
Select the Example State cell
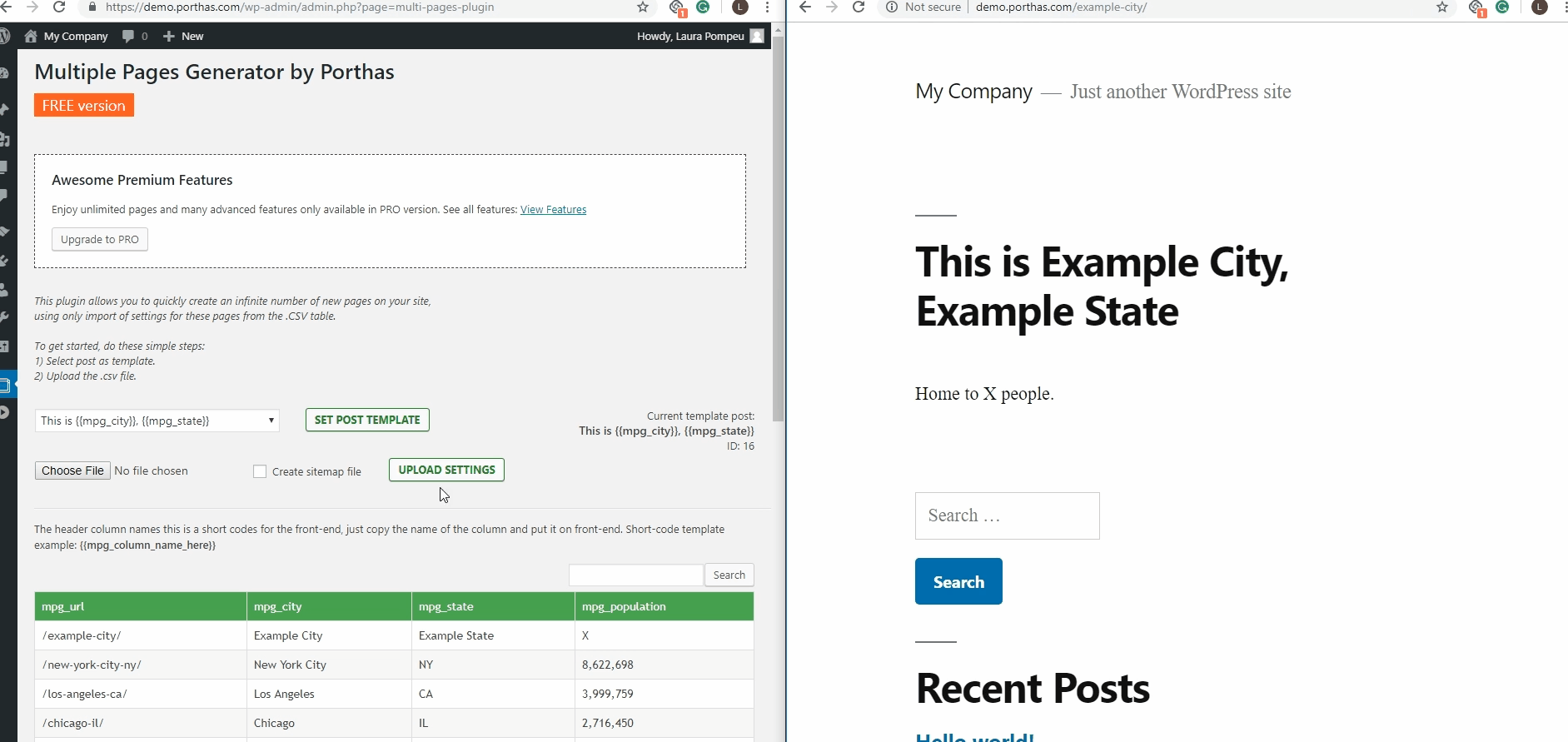point(493,635)
